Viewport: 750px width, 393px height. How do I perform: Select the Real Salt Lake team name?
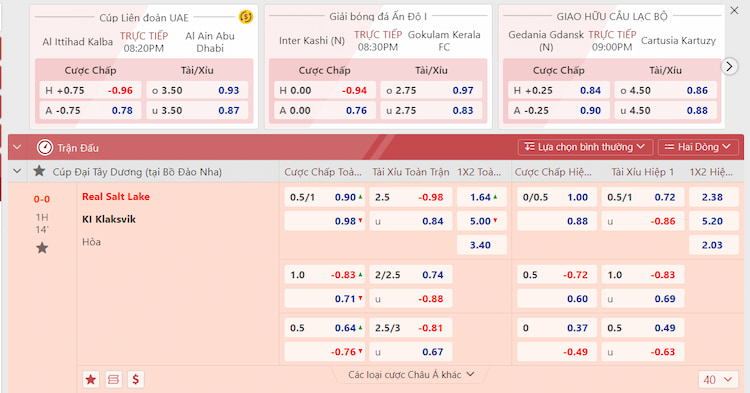[x=116, y=196]
